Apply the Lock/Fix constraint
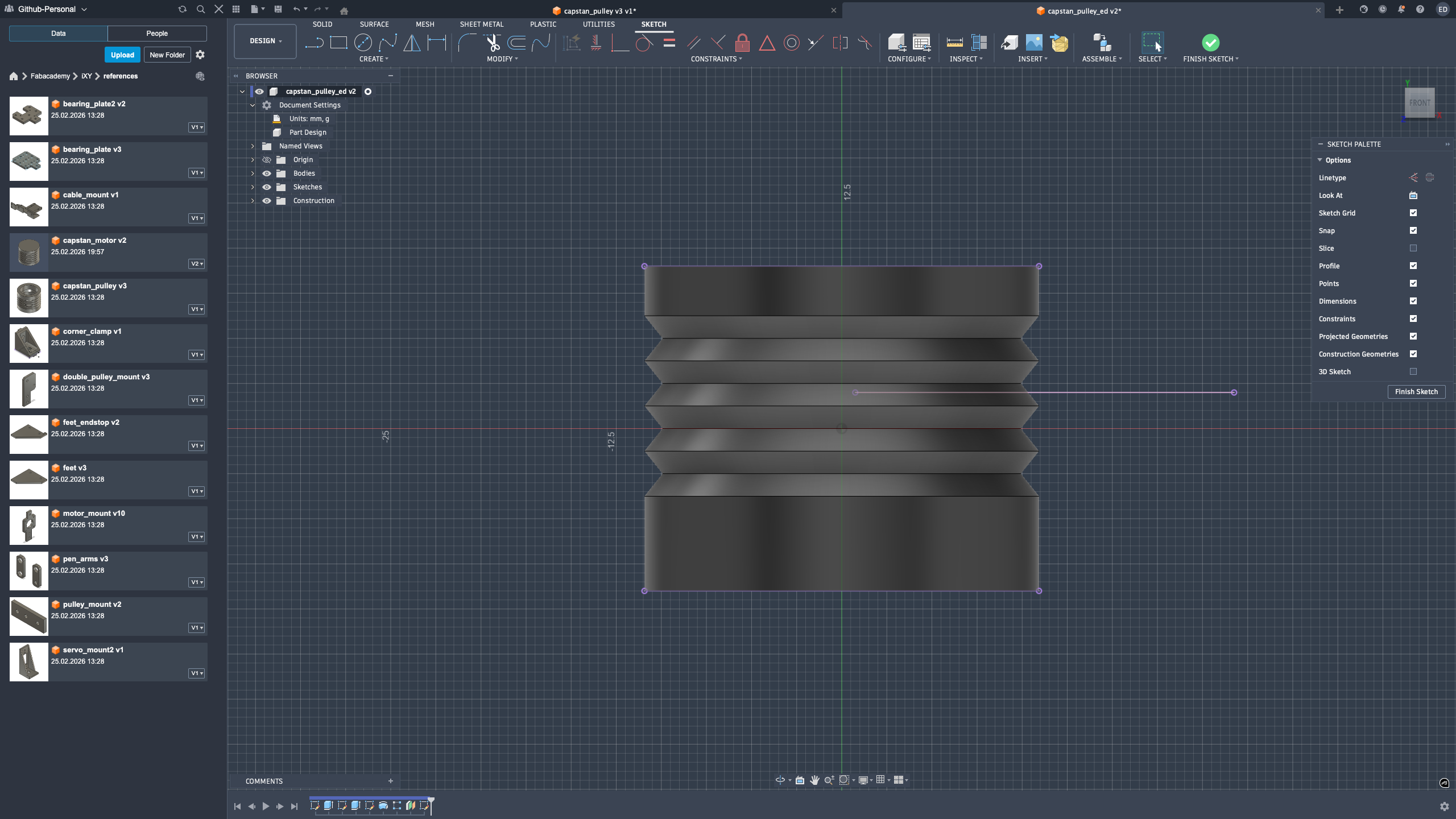Image resolution: width=1456 pixels, height=819 pixels. click(x=742, y=43)
